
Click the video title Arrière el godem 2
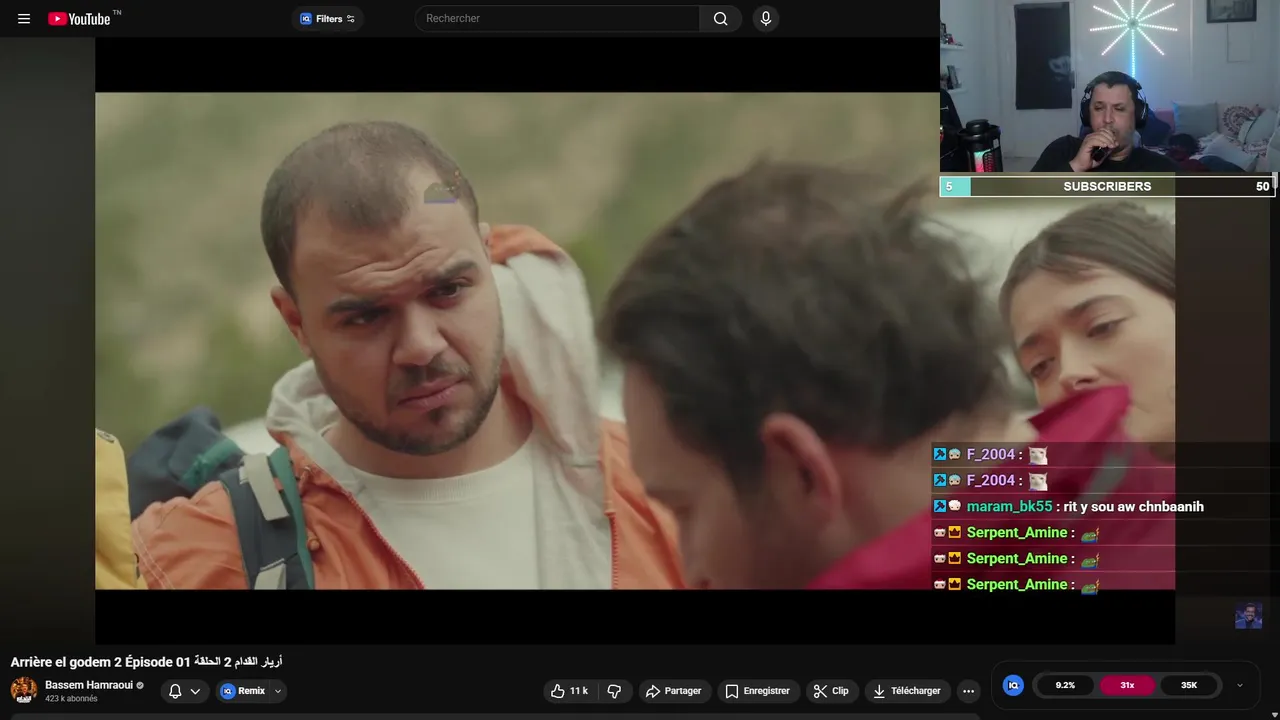point(147,662)
